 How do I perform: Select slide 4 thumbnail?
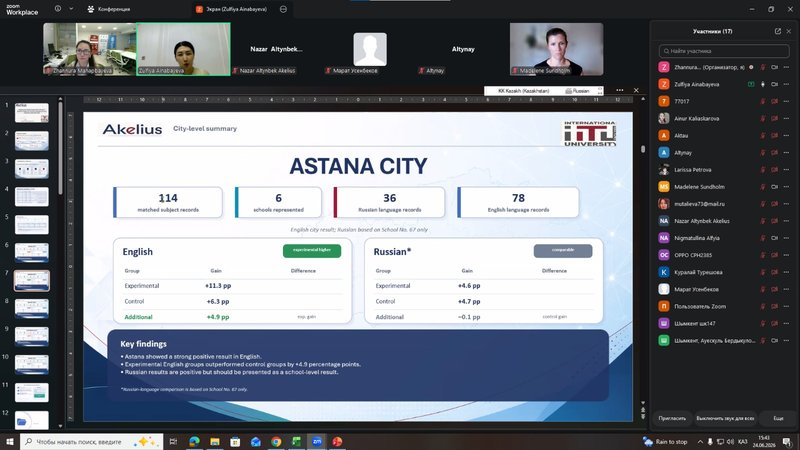(x=32, y=196)
